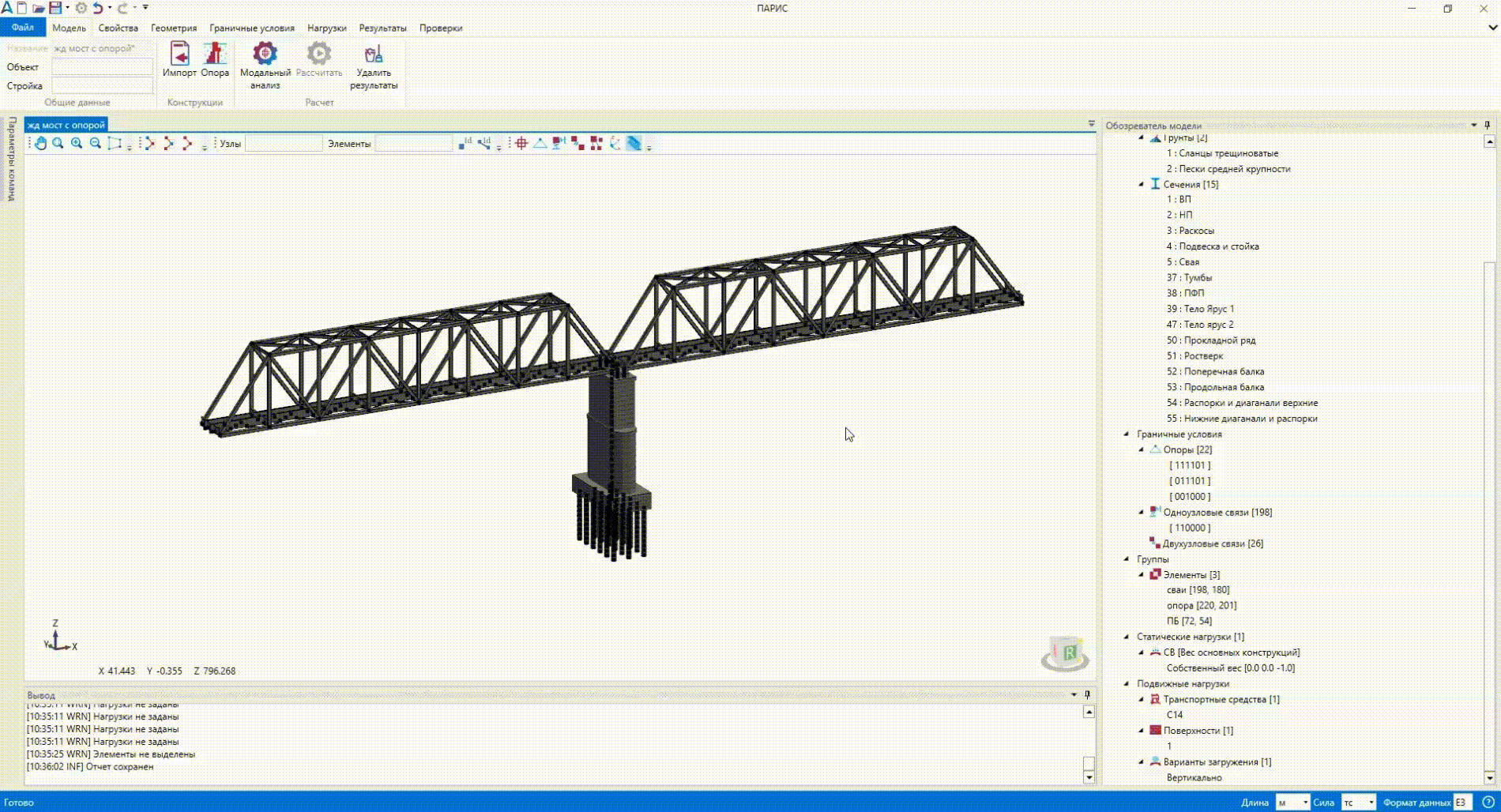Viewport: 1501px width, 812px height.
Task: Choose the rectangular selection tool
Action: pyautogui.click(x=115, y=143)
